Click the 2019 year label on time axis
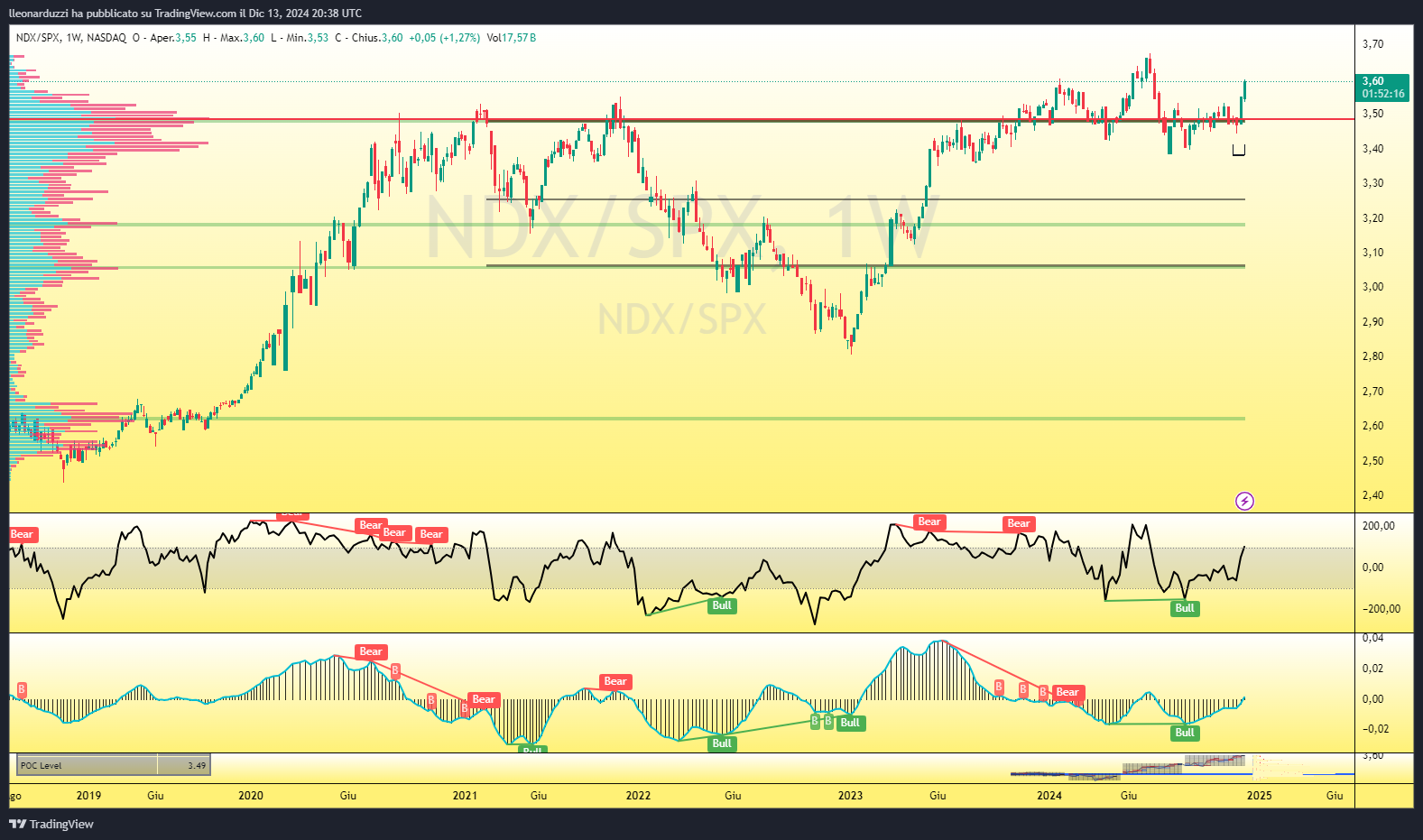Image resolution: width=1423 pixels, height=840 pixels. [88, 796]
